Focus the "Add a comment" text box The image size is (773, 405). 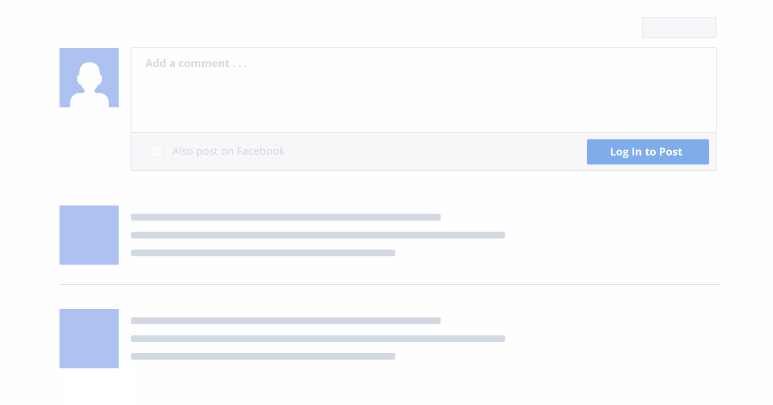423,90
